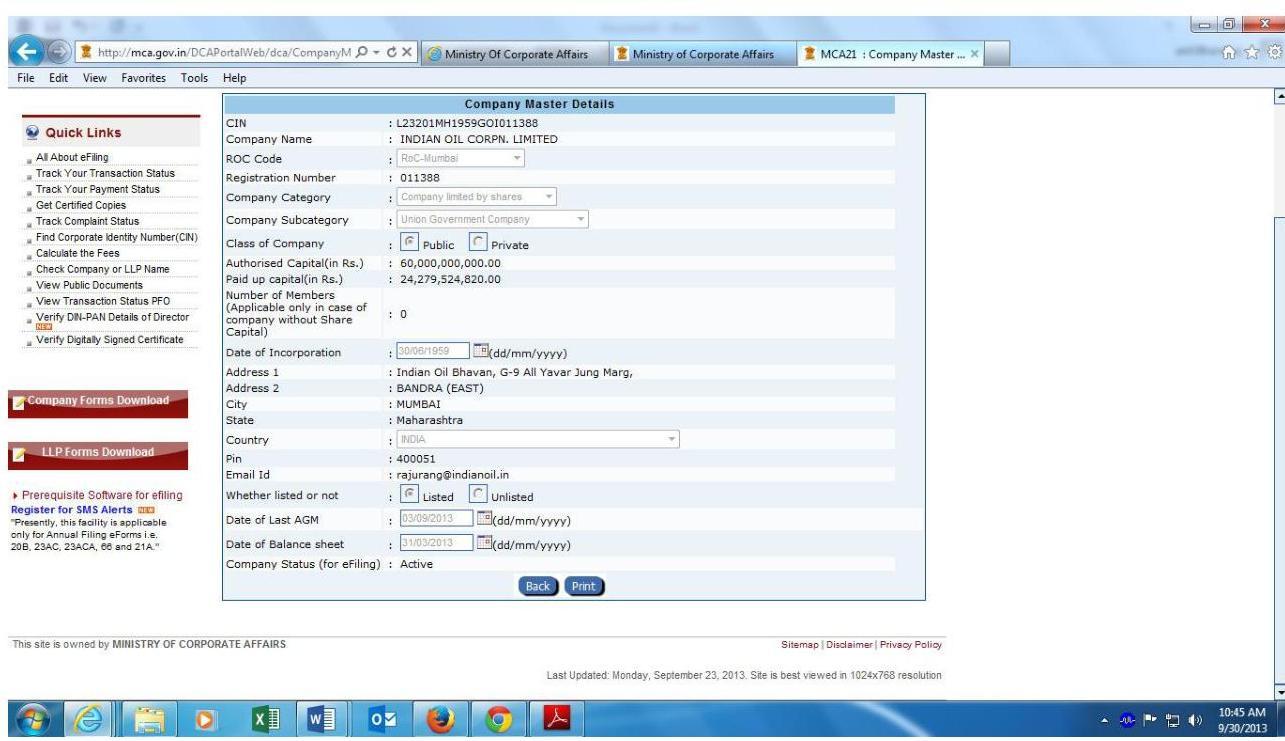Select the Public class radio button

[407, 244]
